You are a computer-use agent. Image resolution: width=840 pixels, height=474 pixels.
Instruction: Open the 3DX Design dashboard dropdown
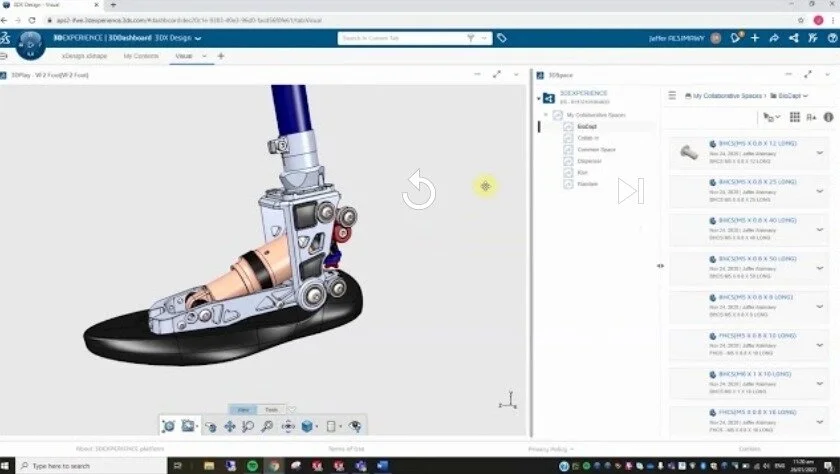click(x=198, y=39)
